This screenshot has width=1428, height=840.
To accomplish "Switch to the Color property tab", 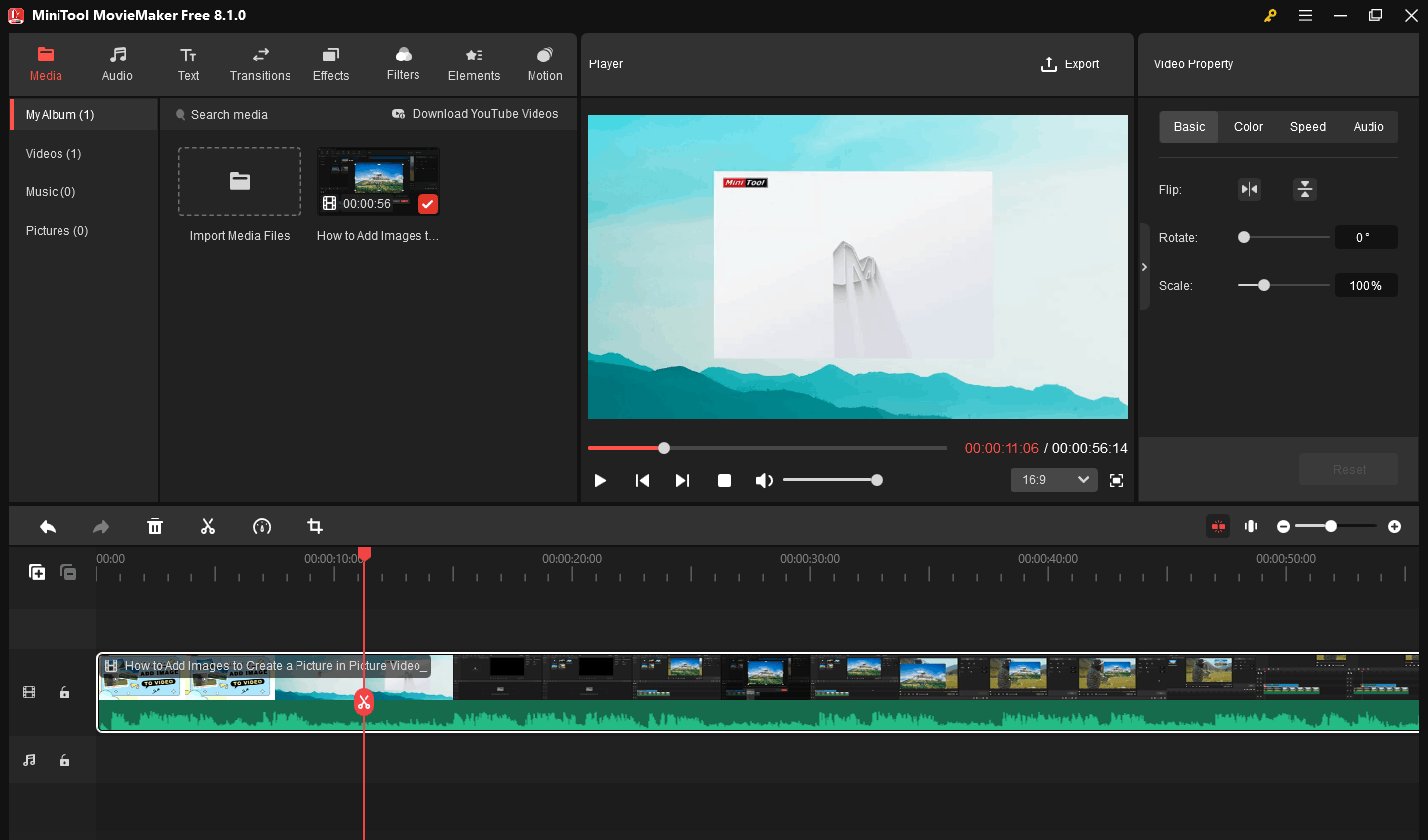I will pos(1249,127).
